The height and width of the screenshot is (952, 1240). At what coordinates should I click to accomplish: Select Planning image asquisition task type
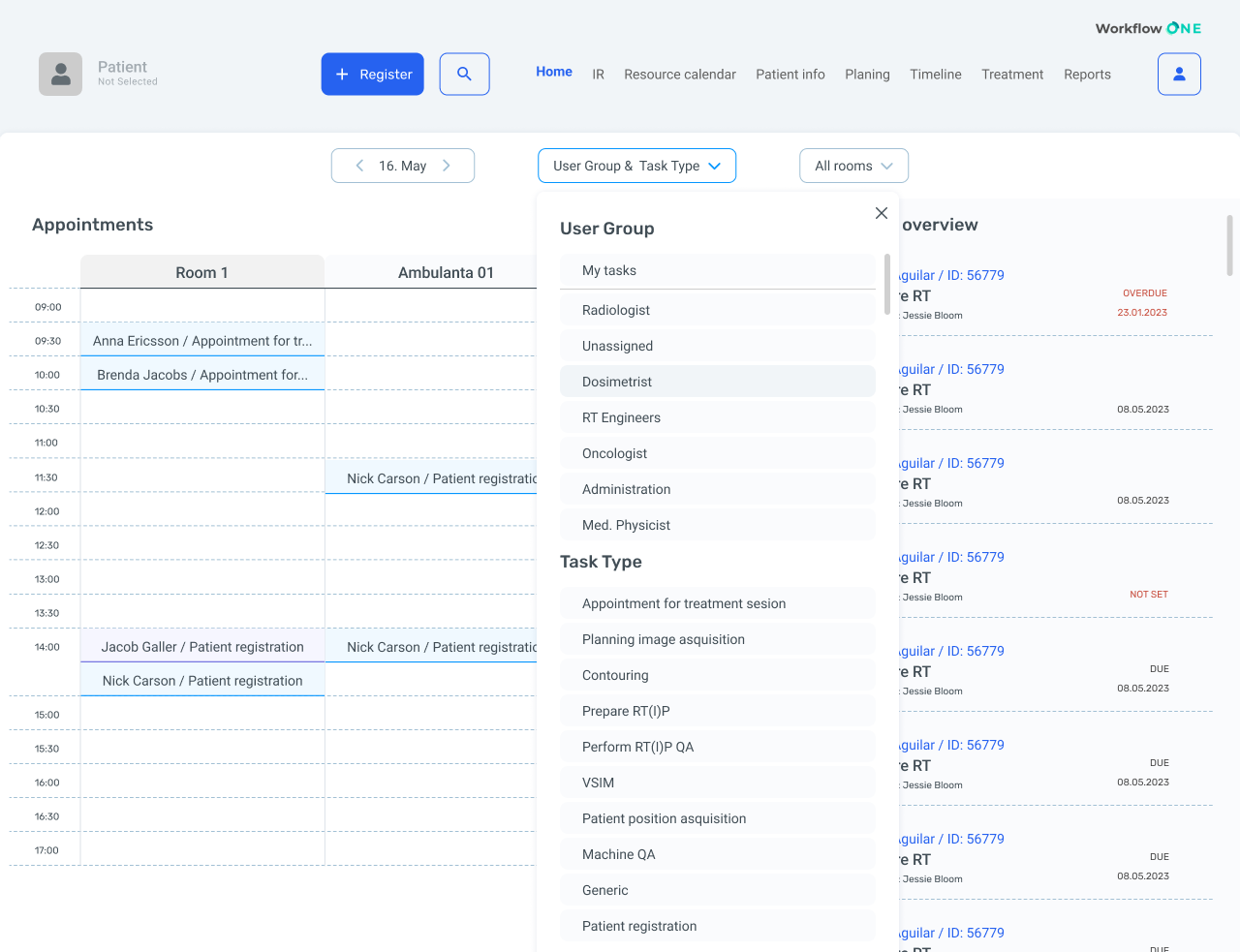point(718,639)
